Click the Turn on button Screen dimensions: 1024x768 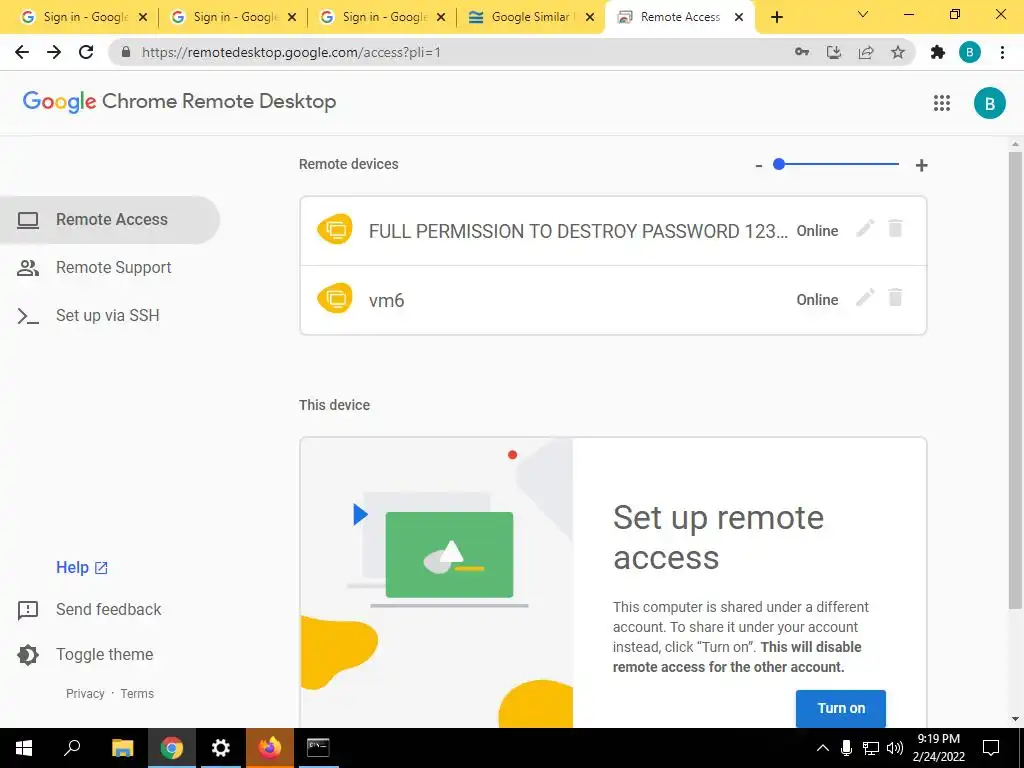click(840, 709)
